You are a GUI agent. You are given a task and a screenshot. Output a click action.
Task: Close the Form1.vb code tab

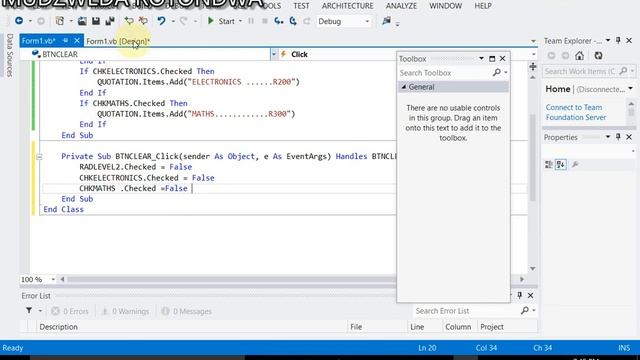click(77, 40)
